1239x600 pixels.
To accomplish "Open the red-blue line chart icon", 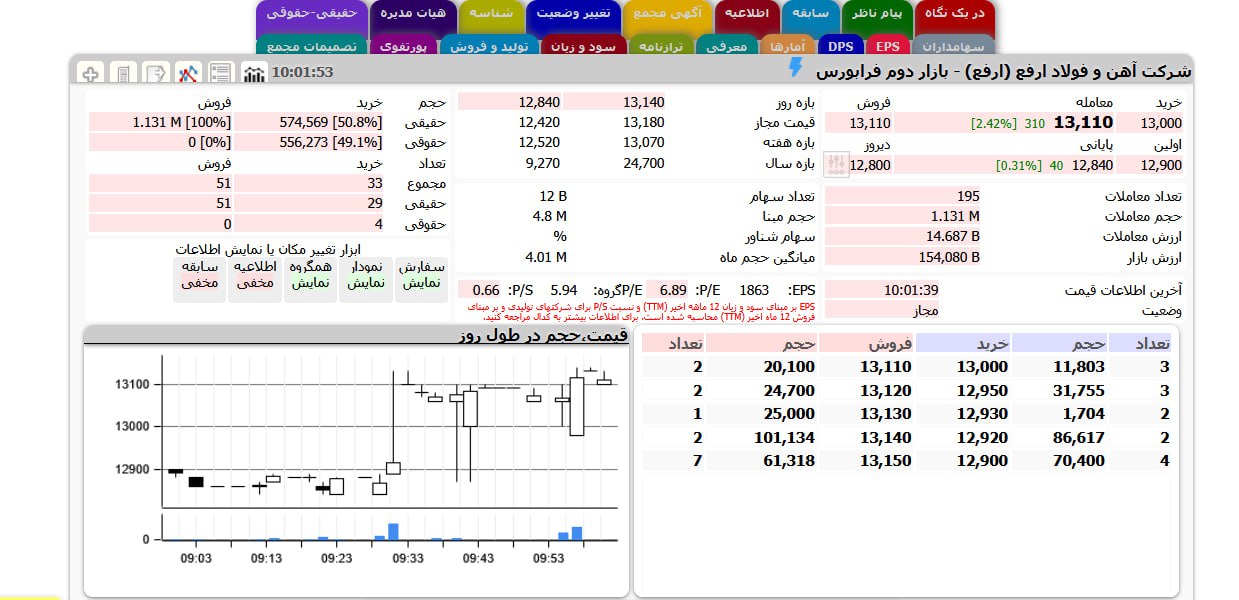I will (x=188, y=73).
